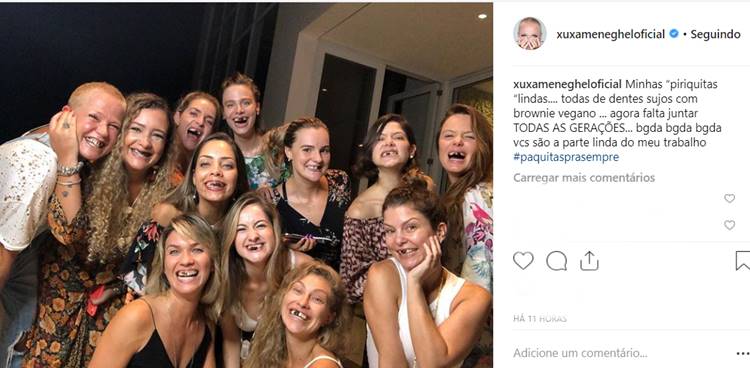Screen dimensions: 750x368
Task: Open comment speech bubble icon
Action: tap(556, 261)
